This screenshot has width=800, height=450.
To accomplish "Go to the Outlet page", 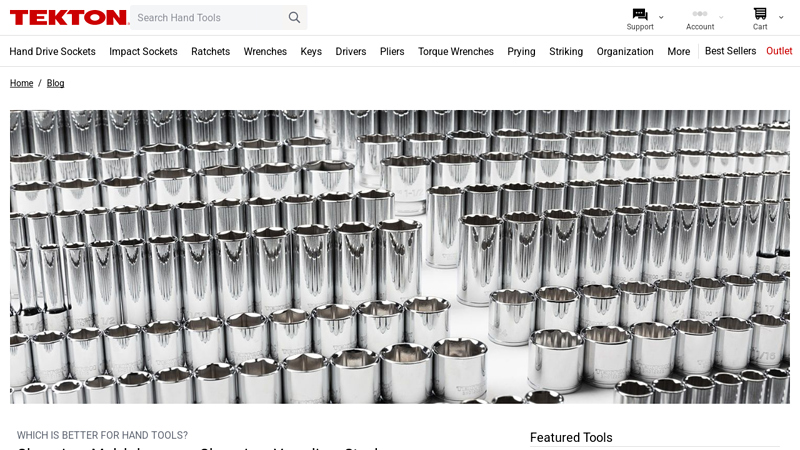I will pyautogui.click(x=780, y=51).
